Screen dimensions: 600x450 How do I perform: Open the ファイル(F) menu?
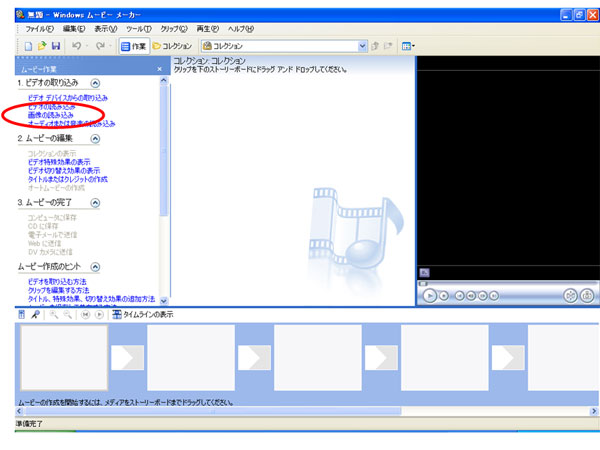click(39, 29)
